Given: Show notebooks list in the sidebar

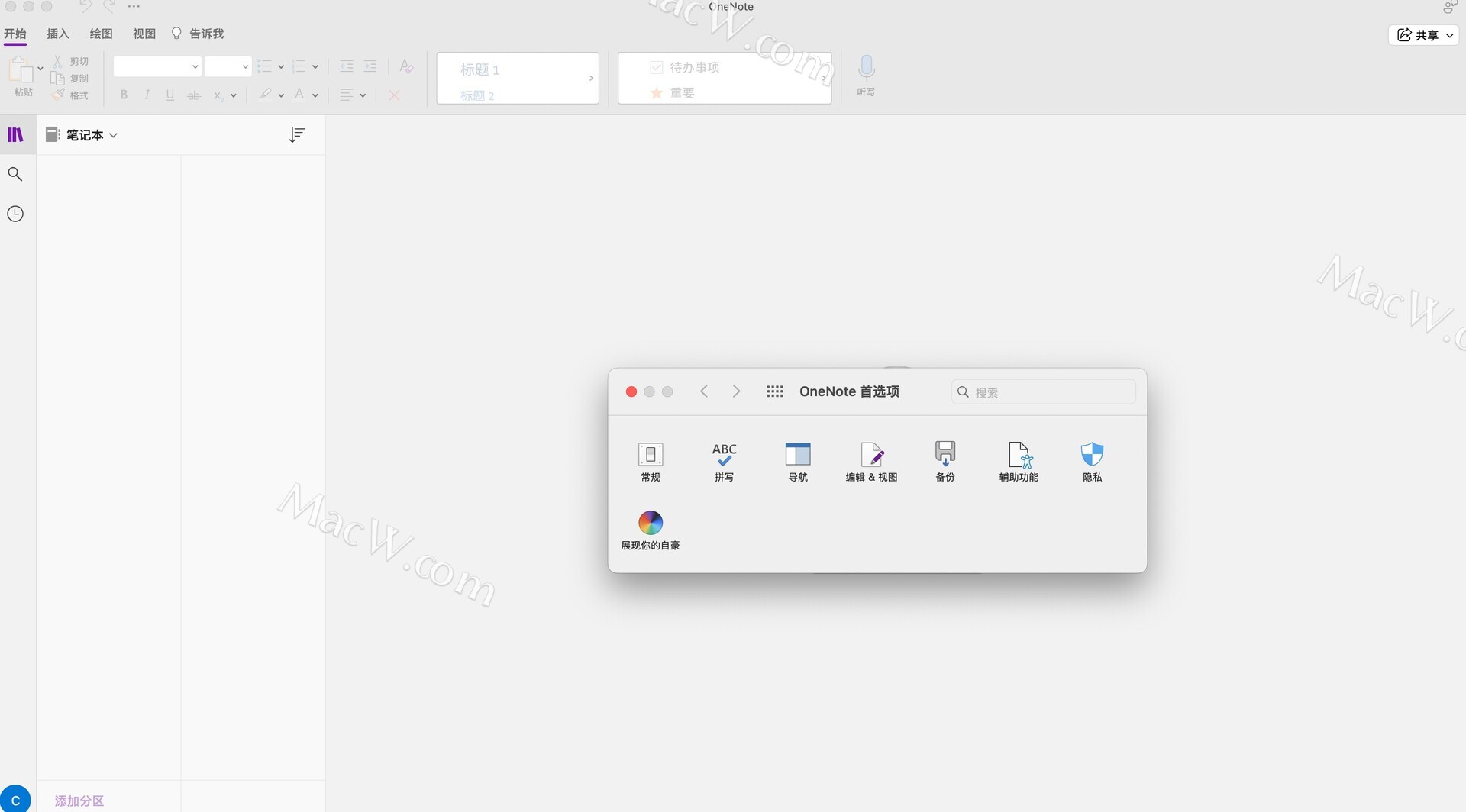Looking at the screenshot, I should coord(15,135).
